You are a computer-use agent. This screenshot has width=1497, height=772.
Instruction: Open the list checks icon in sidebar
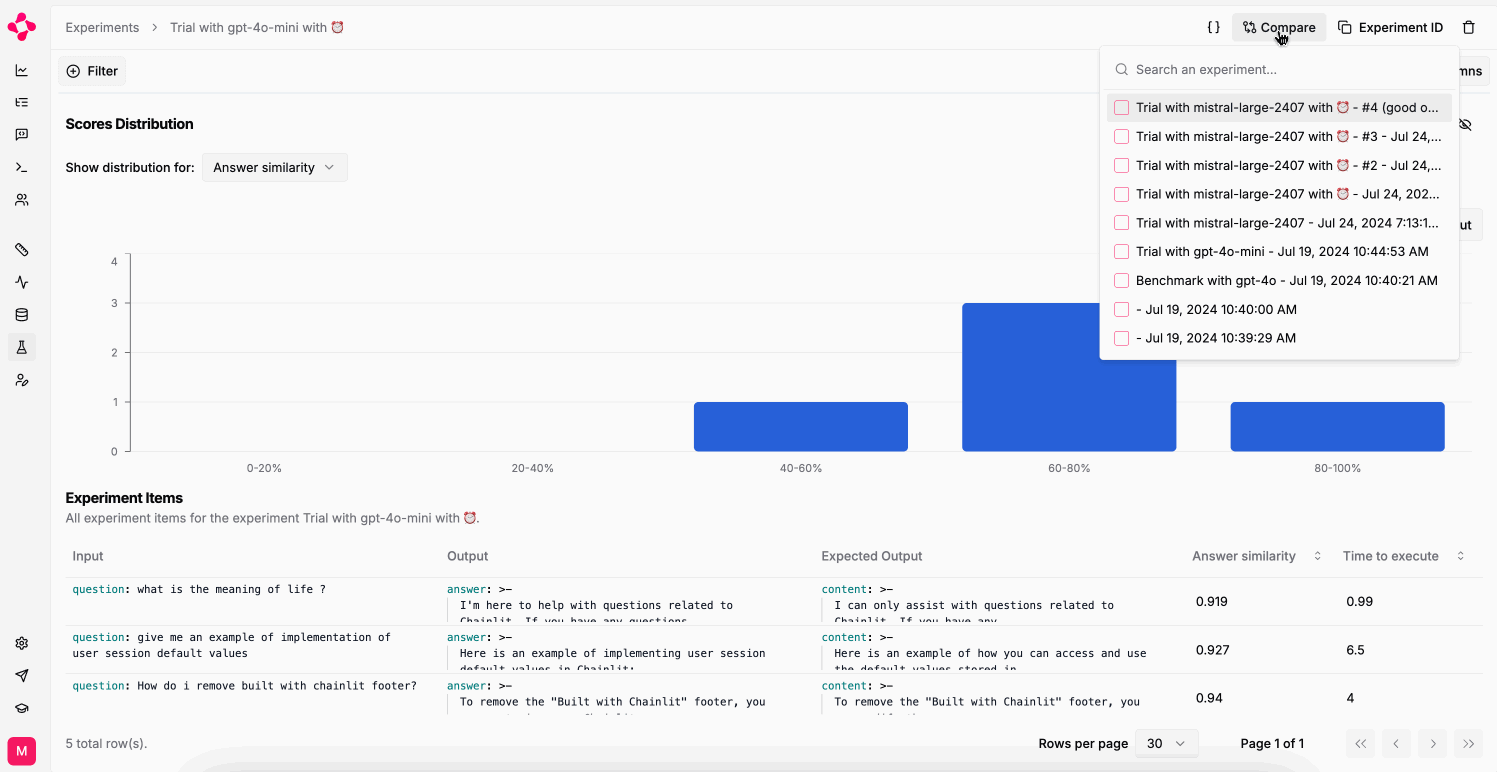22,102
